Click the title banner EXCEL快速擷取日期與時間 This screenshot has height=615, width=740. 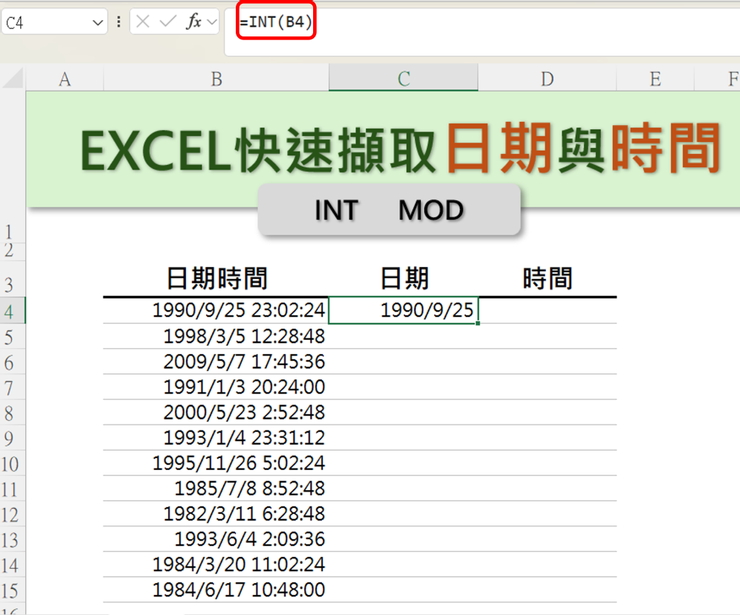tap(383, 149)
